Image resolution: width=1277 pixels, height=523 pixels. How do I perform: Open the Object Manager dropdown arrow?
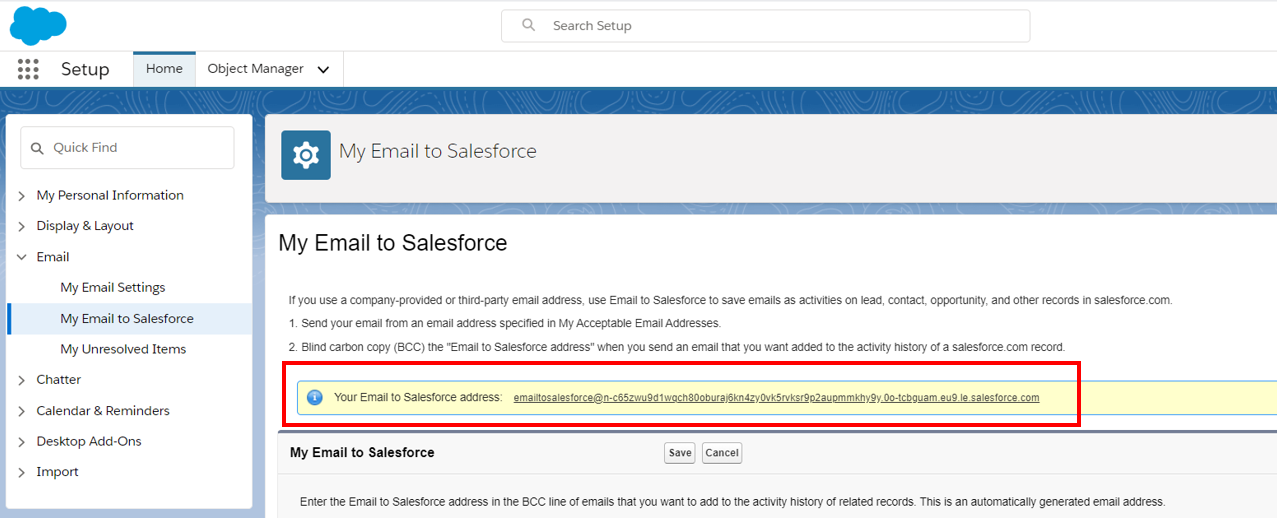pyautogui.click(x=323, y=70)
